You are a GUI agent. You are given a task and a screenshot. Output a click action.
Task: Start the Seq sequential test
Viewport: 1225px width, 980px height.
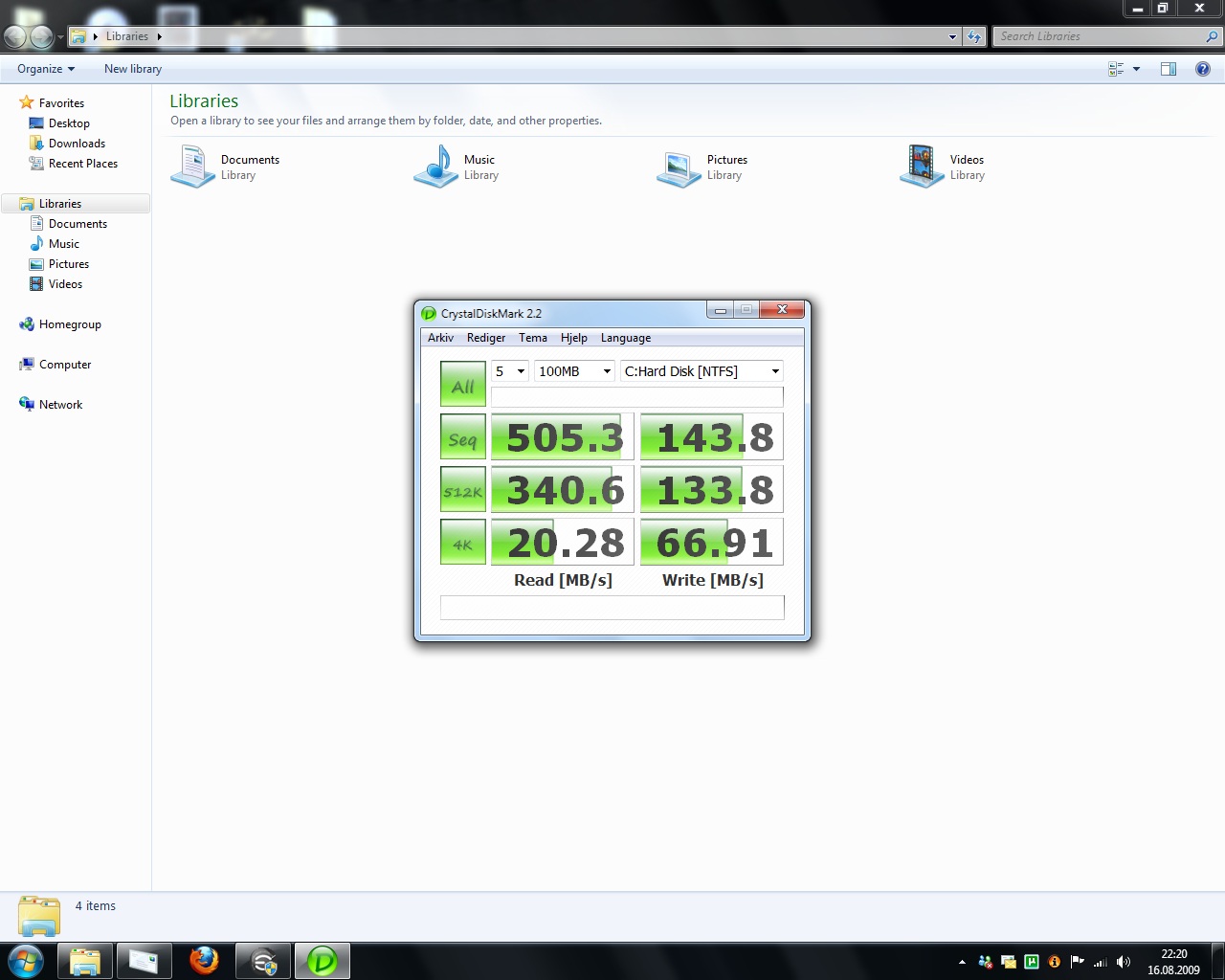(463, 437)
